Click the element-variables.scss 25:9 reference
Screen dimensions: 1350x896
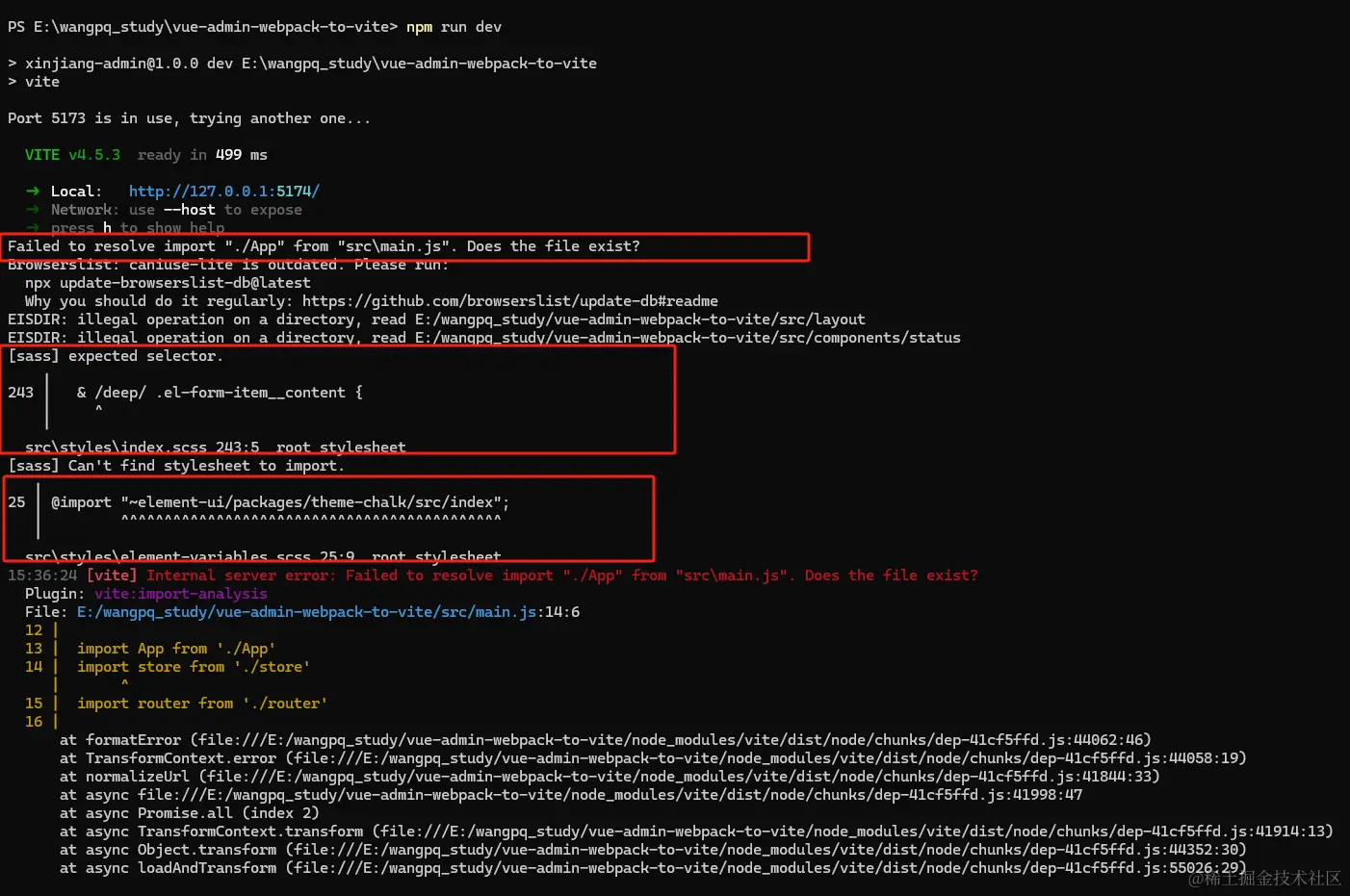pyautogui.click(x=190, y=557)
